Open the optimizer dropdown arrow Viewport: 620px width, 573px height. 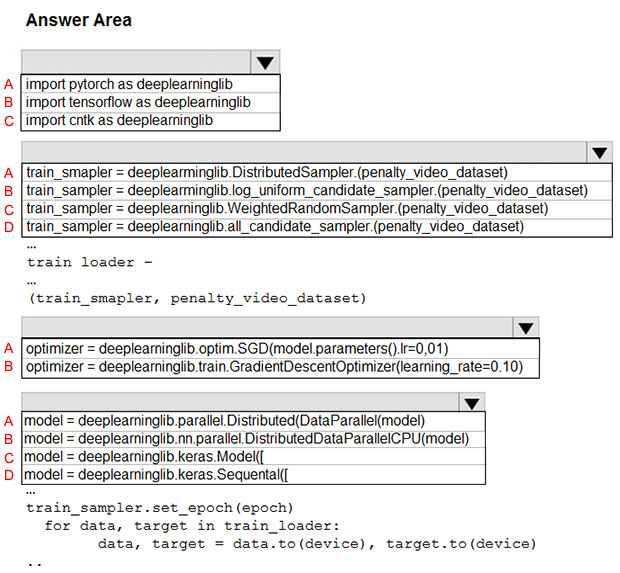click(525, 328)
